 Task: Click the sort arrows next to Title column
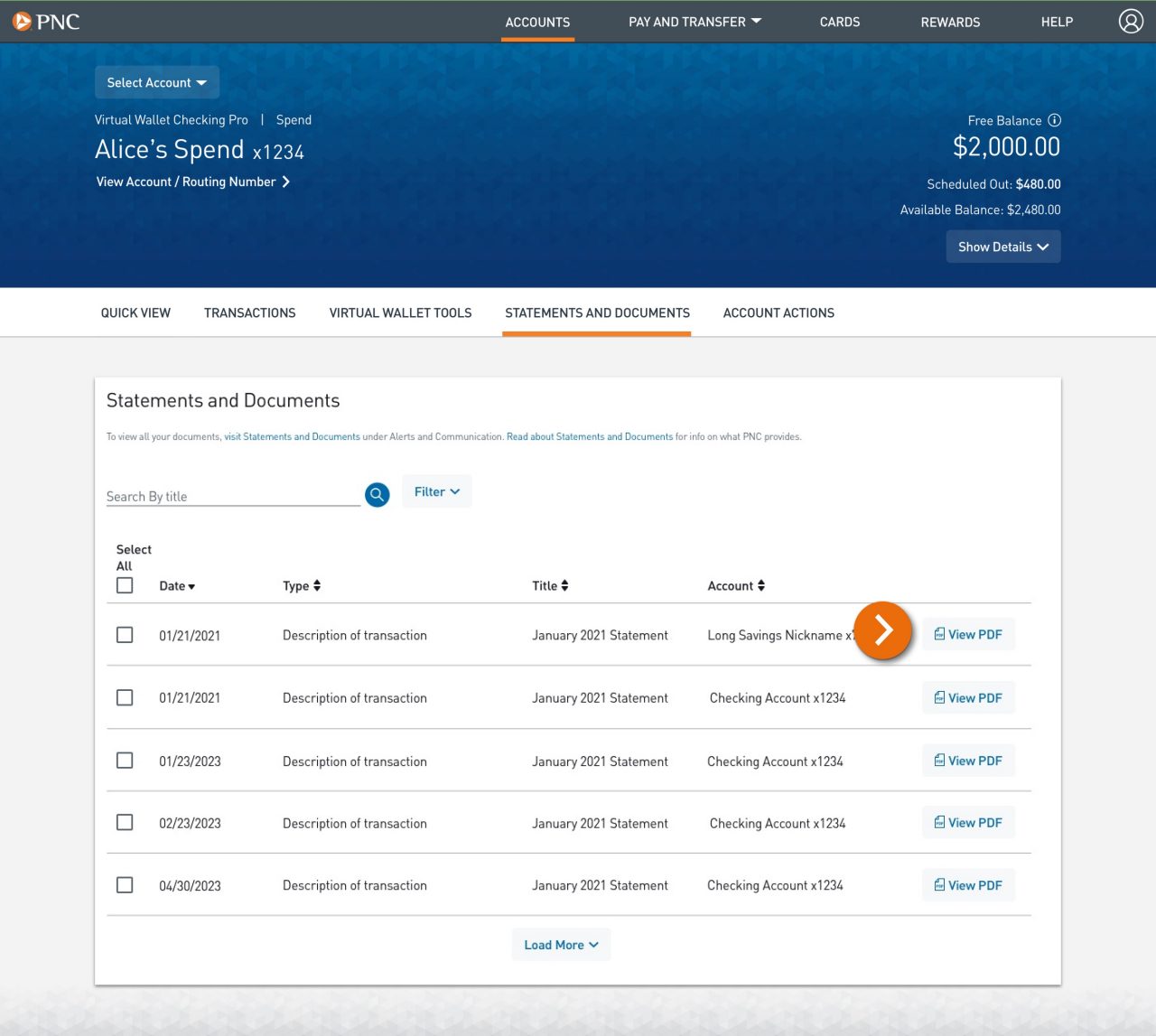(x=566, y=584)
